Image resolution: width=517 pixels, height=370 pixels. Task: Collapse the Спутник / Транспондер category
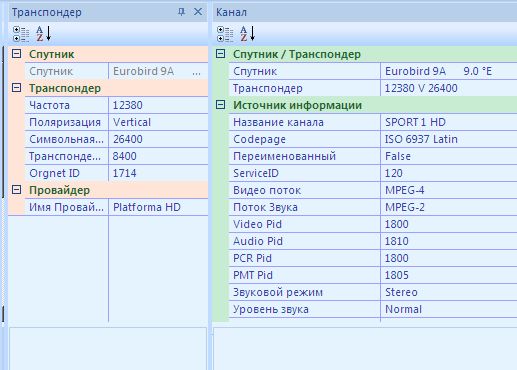tap(220, 54)
